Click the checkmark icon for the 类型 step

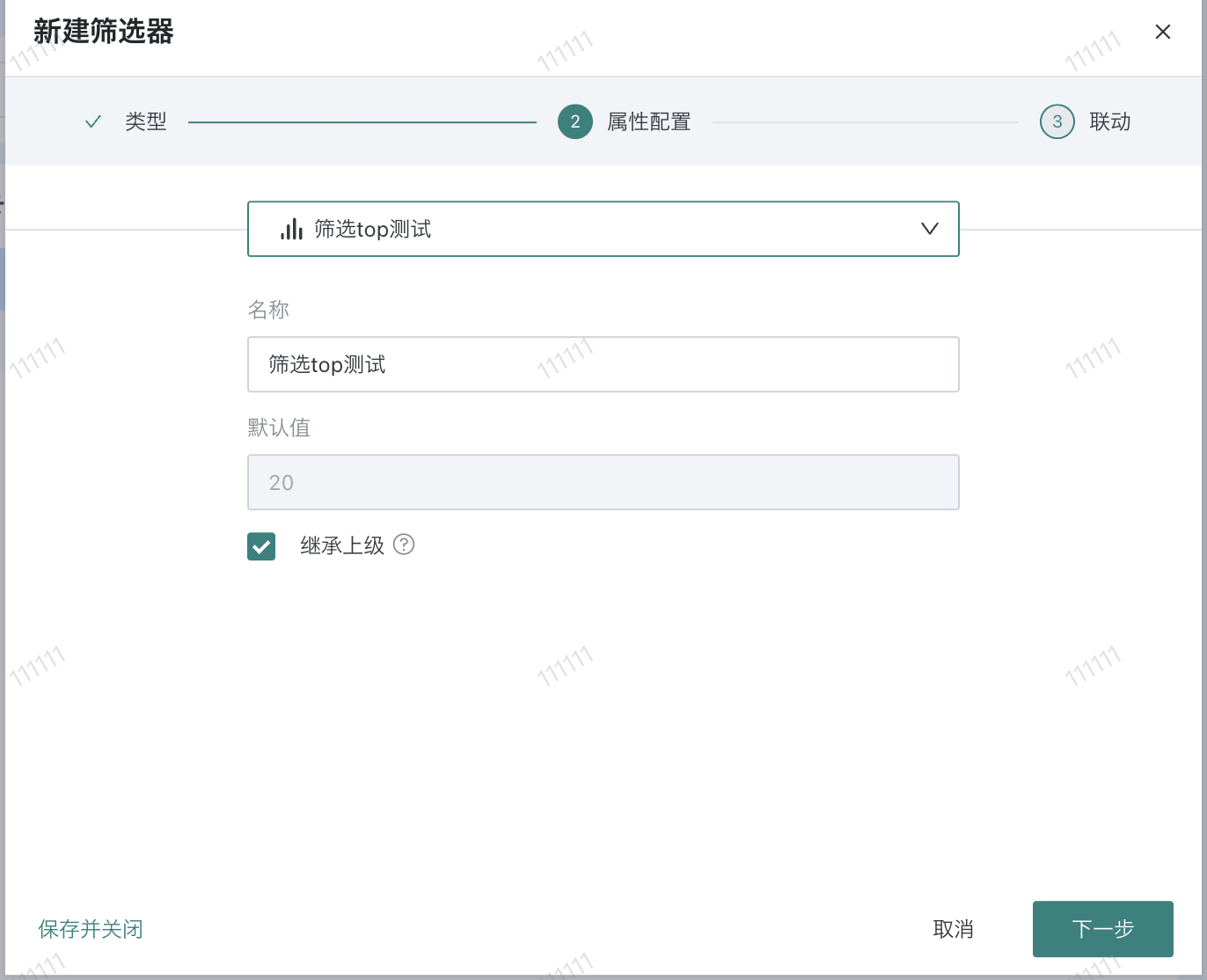tap(93, 122)
